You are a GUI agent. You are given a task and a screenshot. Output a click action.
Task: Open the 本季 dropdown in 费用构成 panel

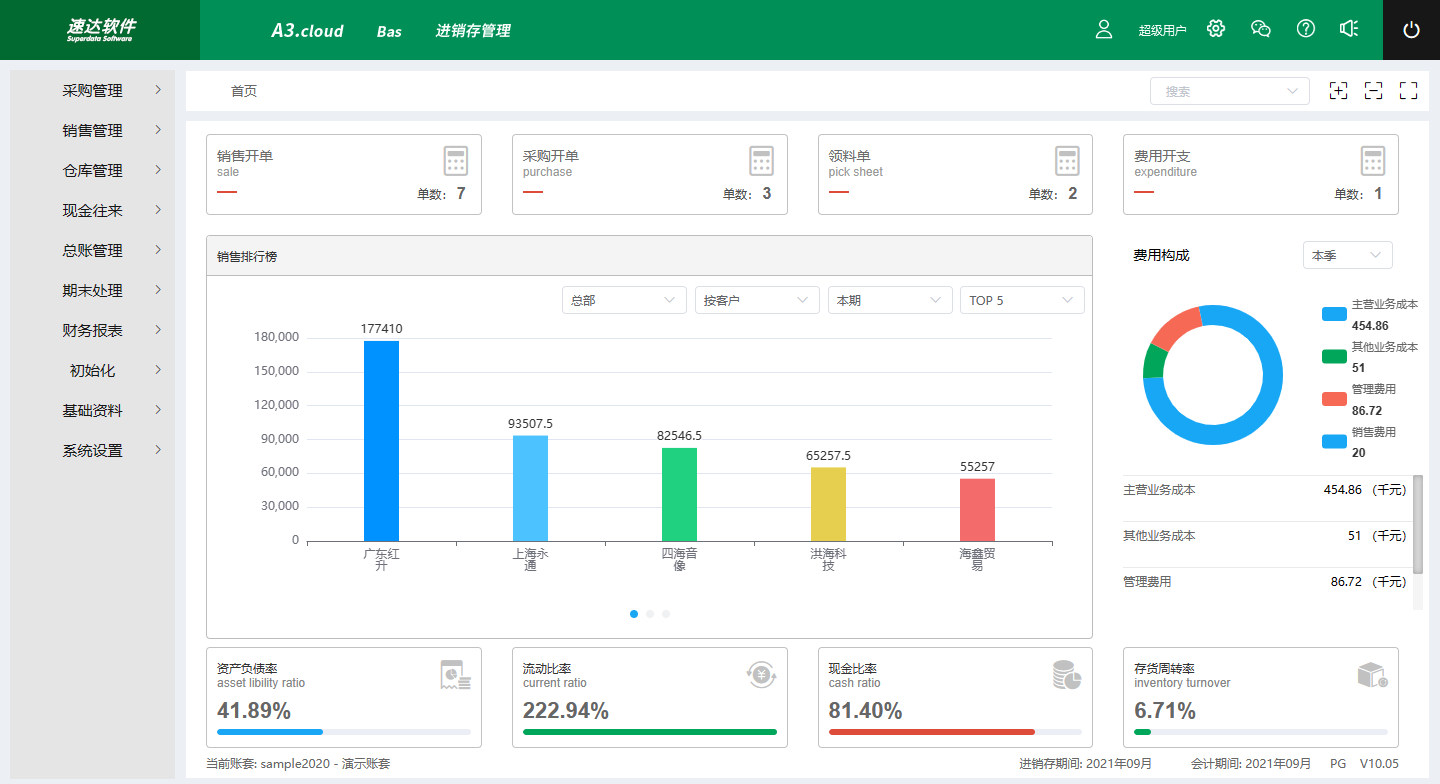1347,255
